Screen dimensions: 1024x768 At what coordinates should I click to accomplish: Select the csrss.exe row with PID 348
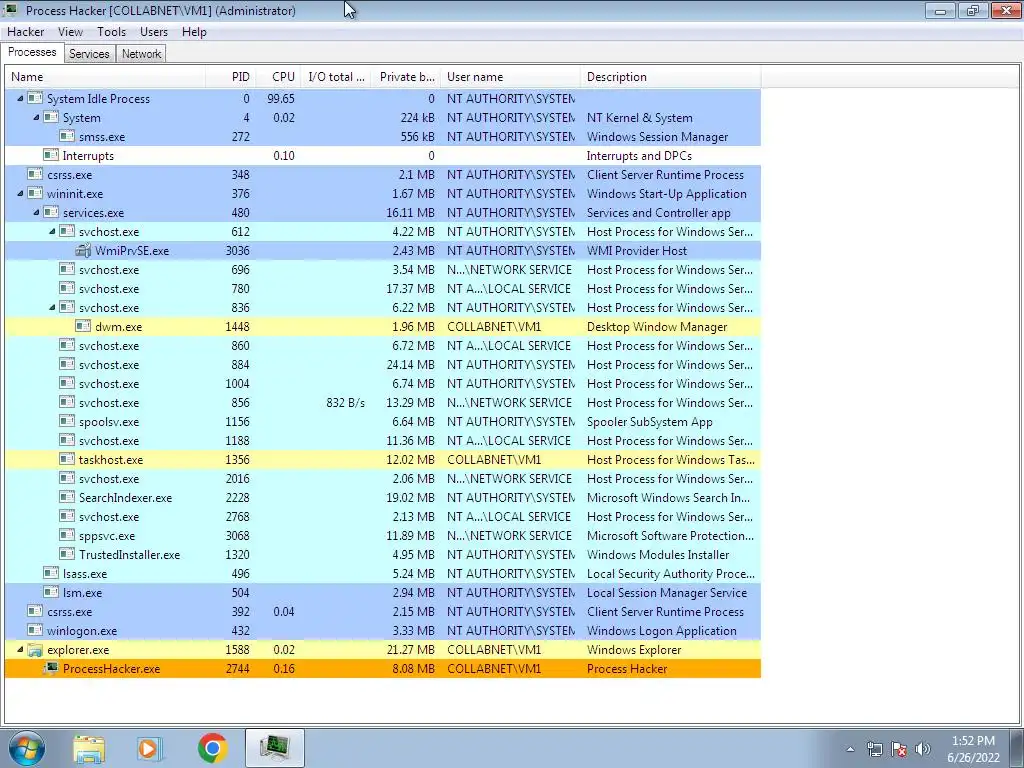coord(383,174)
